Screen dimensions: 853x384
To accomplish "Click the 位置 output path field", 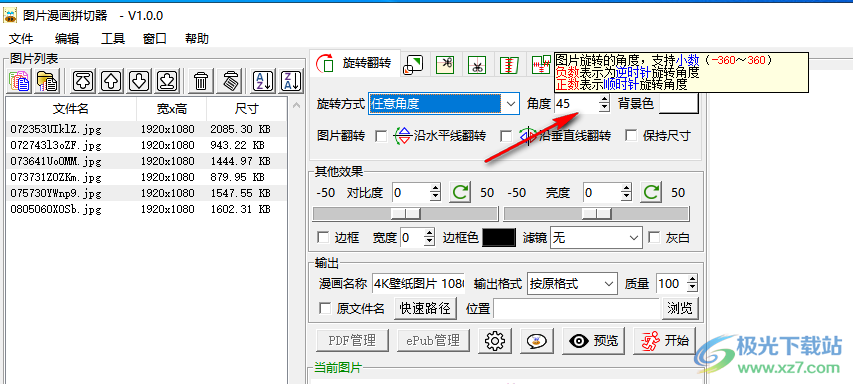I will point(576,308).
